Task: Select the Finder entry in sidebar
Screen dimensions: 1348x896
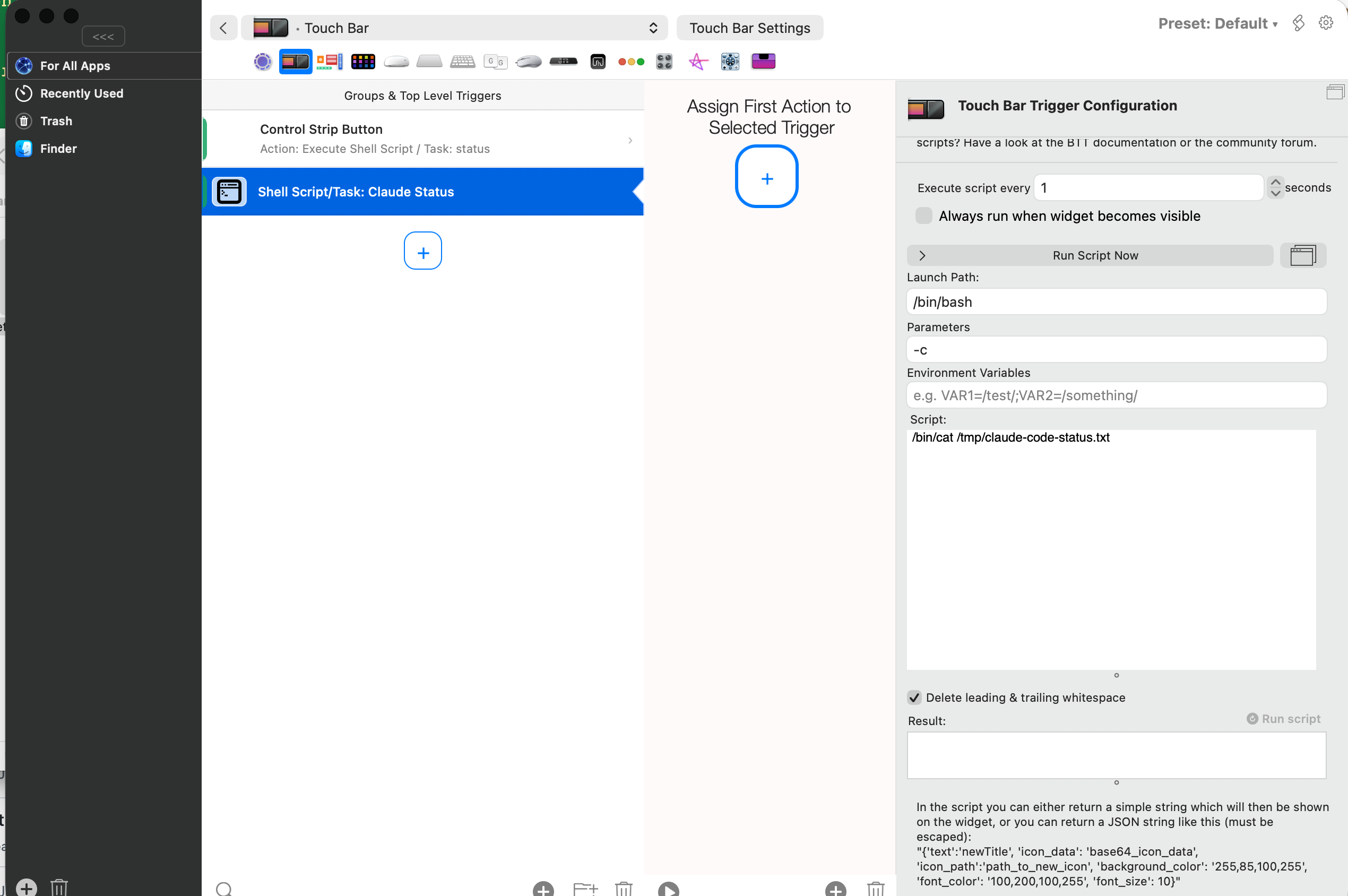Action: pyautogui.click(x=57, y=148)
